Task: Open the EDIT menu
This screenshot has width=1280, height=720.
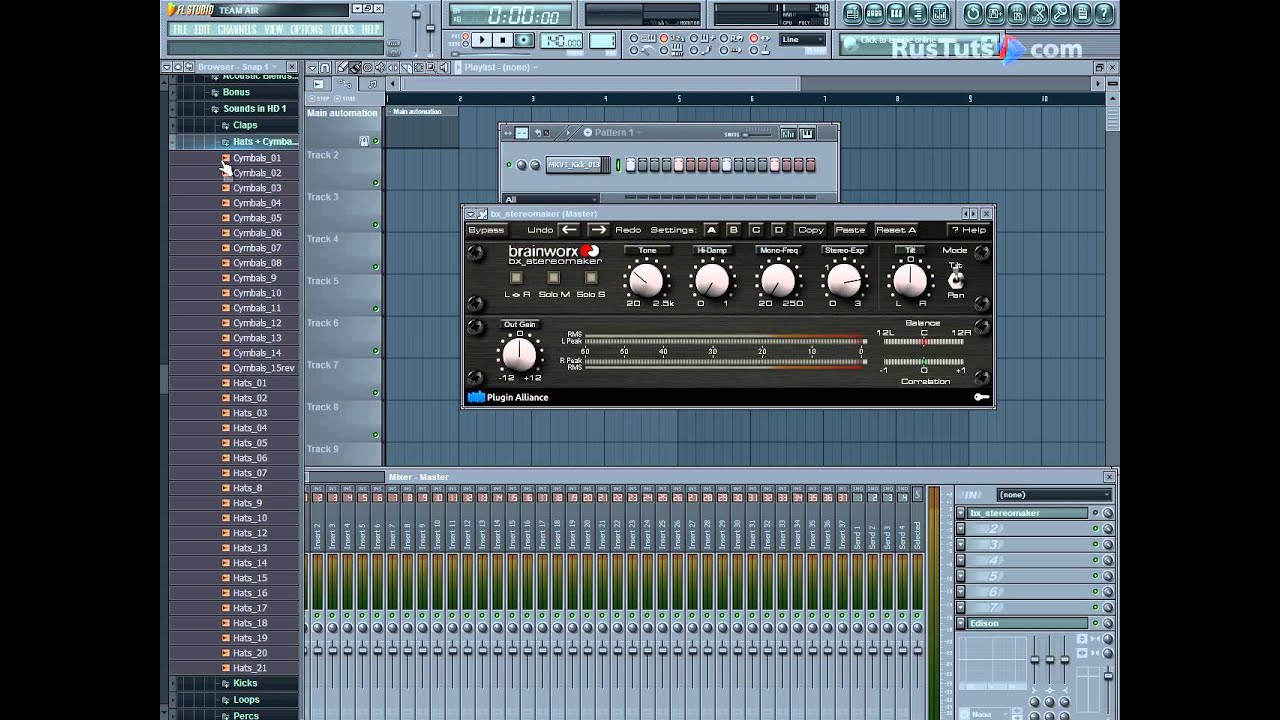Action: [x=203, y=30]
